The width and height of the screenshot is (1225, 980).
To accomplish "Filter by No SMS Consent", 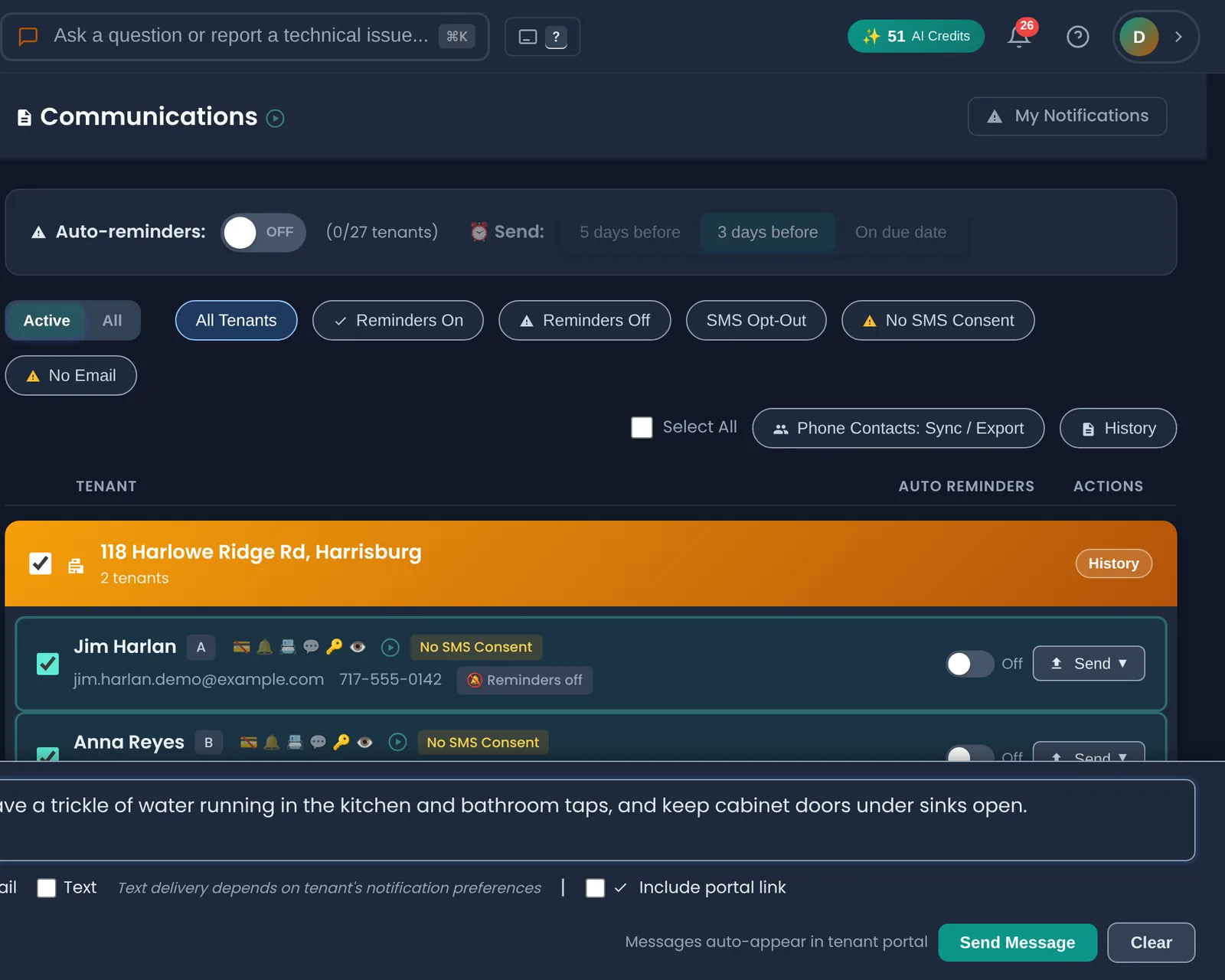I will 938,321.
